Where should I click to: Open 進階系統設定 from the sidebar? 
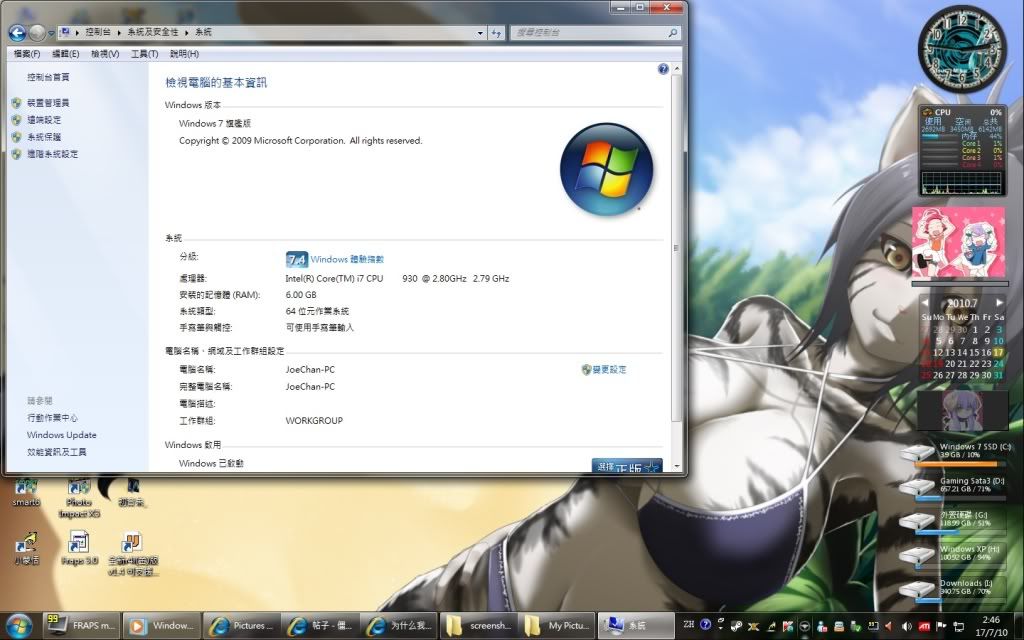53,153
